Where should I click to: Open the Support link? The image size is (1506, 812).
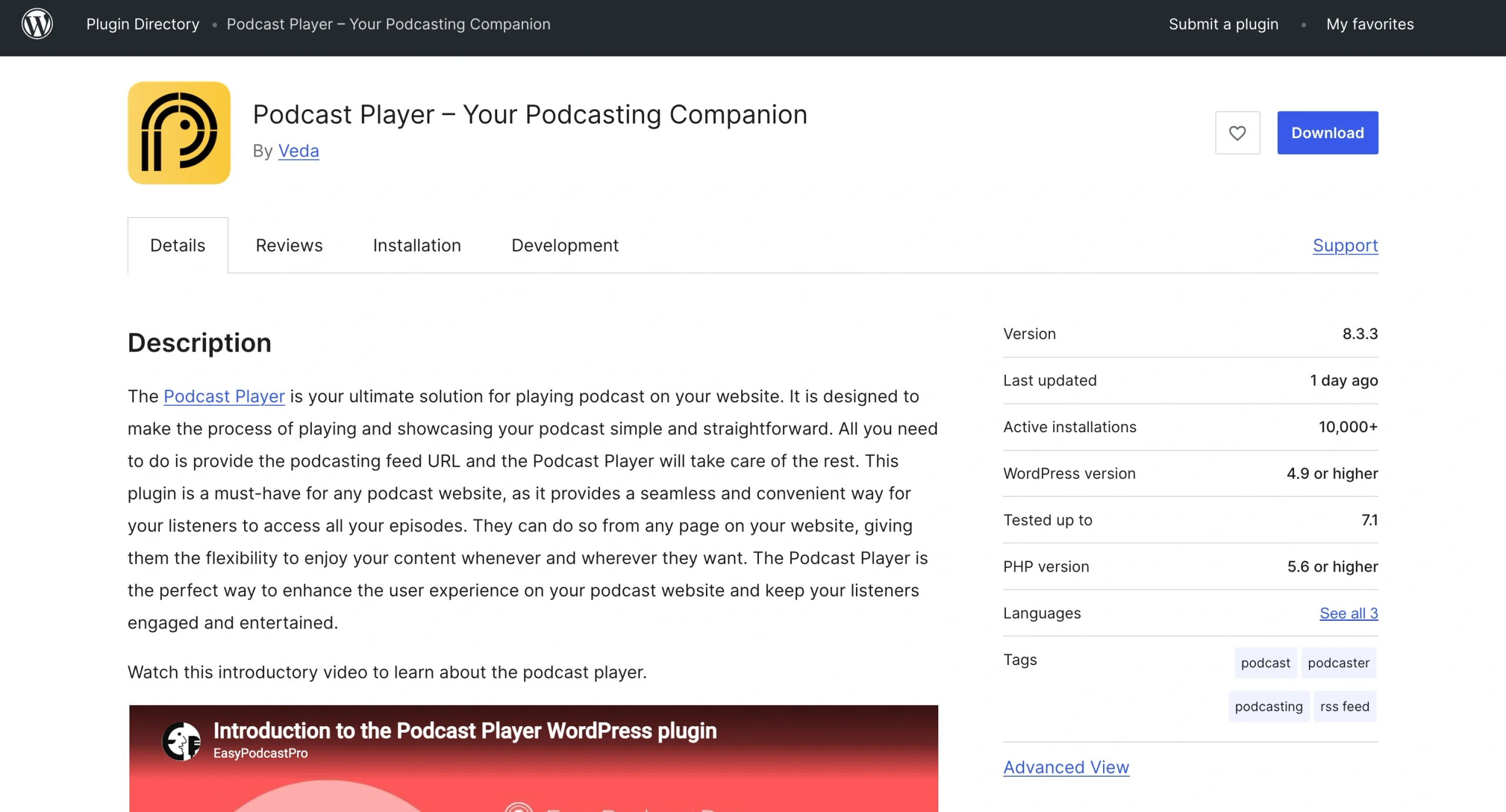[x=1345, y=245]
